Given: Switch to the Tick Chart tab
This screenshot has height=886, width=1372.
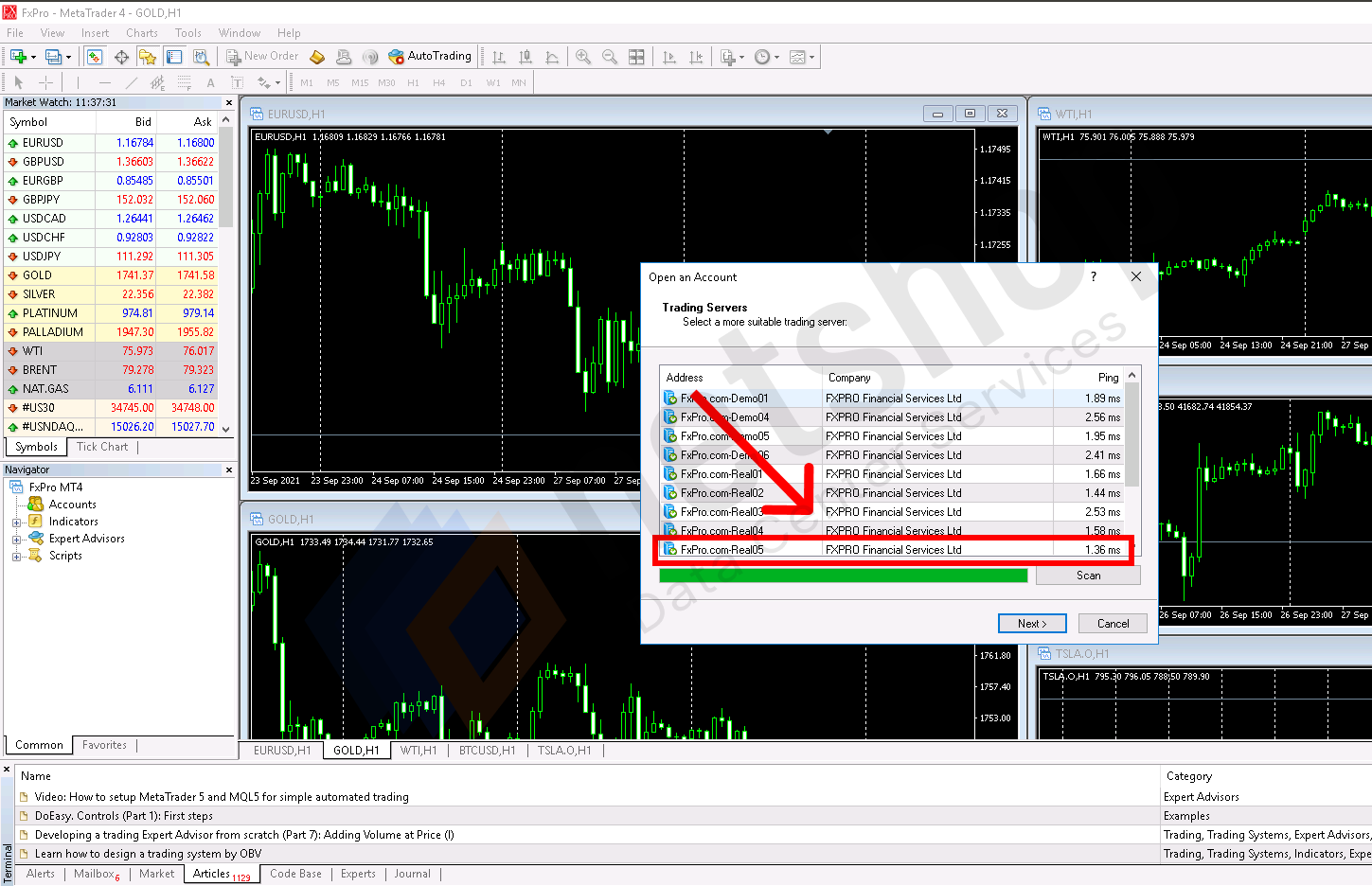Looking at the screenshot, I should 102,447.
